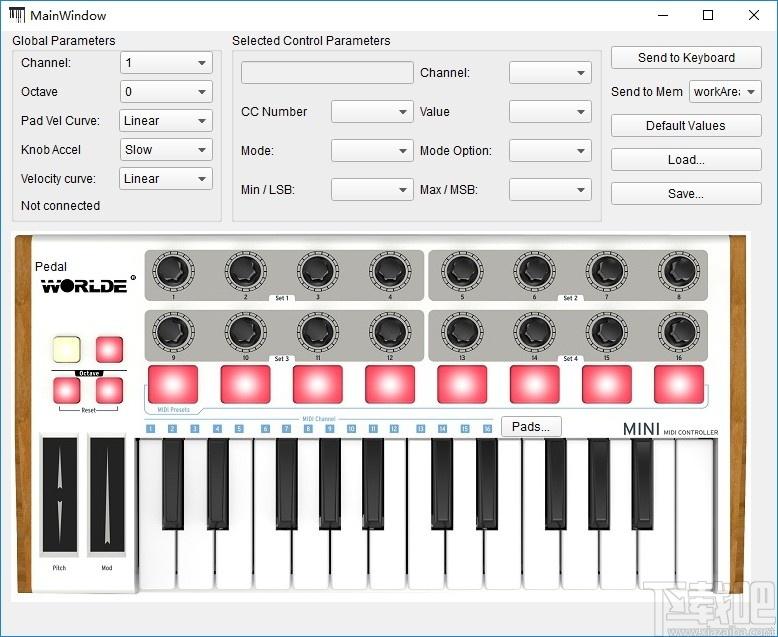Toggle MIDI Channel 16 indicator
Image resolution: width=778 pixels, height=637 pixels.
488,429
